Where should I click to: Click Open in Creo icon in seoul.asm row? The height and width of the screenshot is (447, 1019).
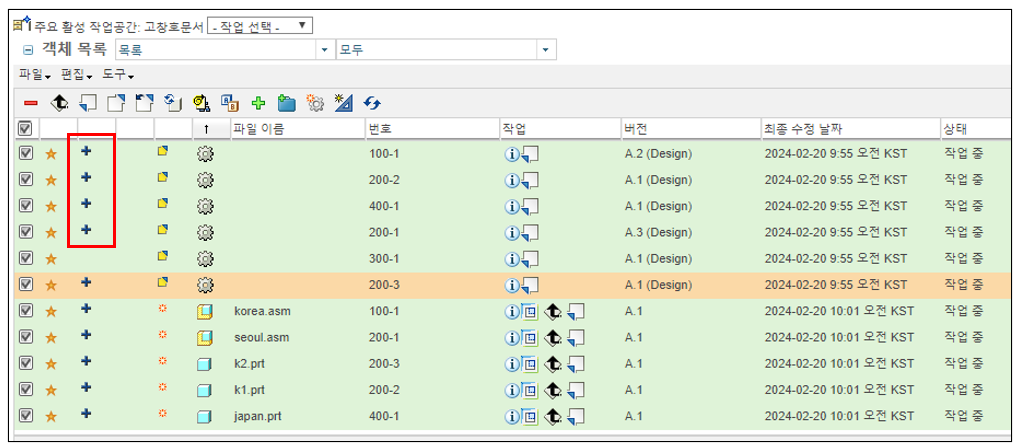[x=552, y=338]
